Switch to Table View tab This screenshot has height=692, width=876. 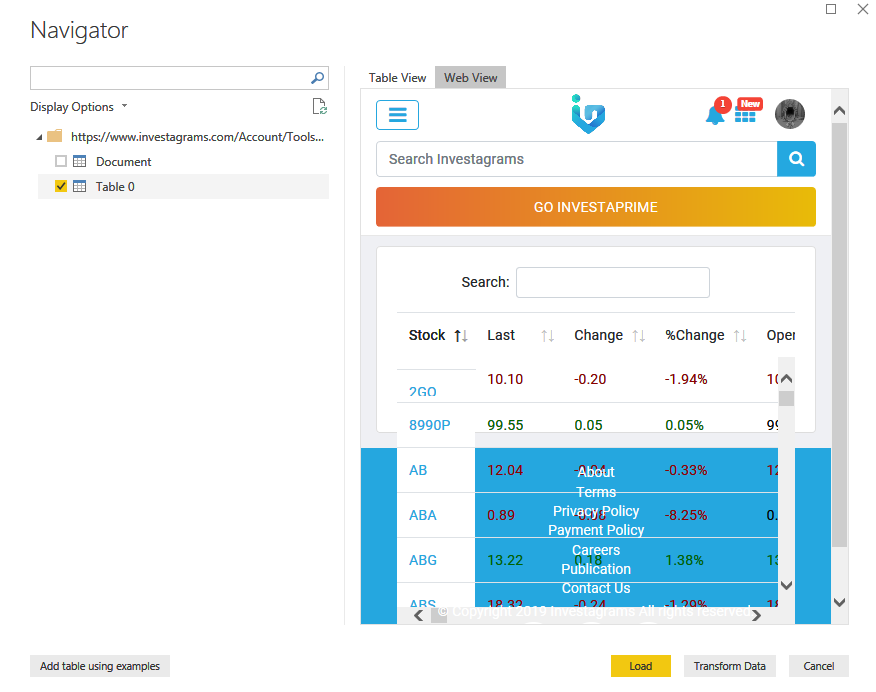click(x=397, y=78)
